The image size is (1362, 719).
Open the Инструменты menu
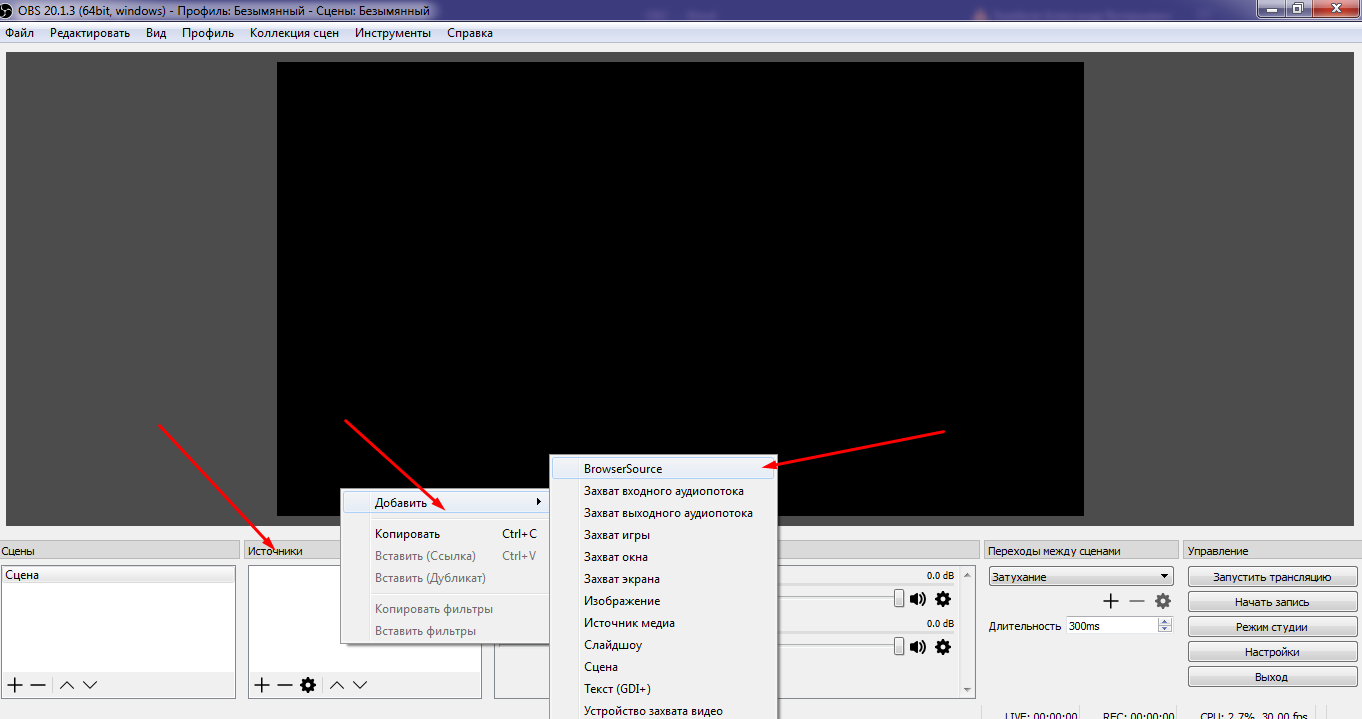click(392, 33)
